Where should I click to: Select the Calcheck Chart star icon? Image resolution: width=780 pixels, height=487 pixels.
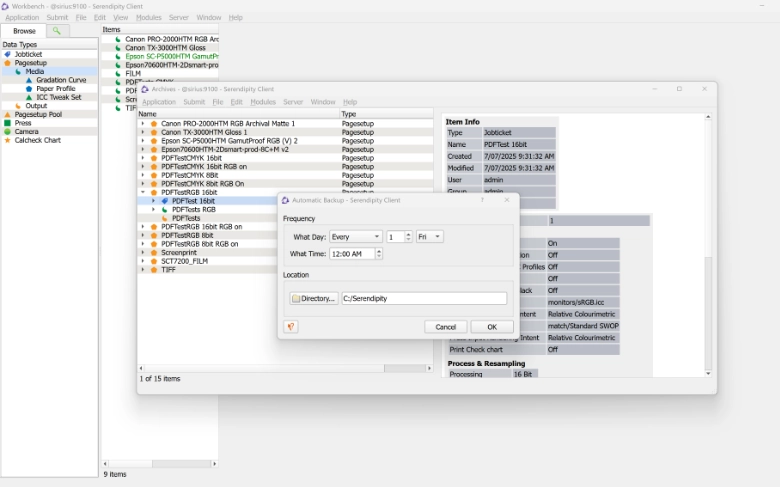(x=8, y=140)
